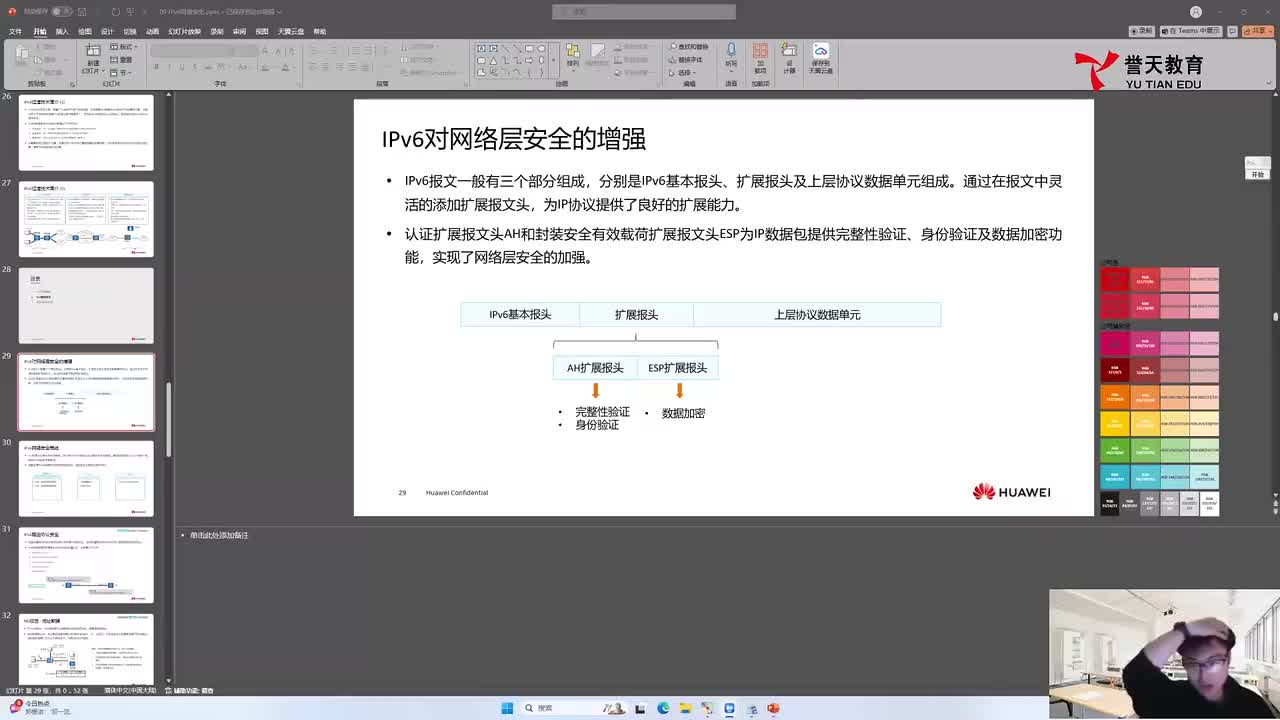Open the Windows Start menu
Viewport: 1280px width, 720px height.
(507, 708)
